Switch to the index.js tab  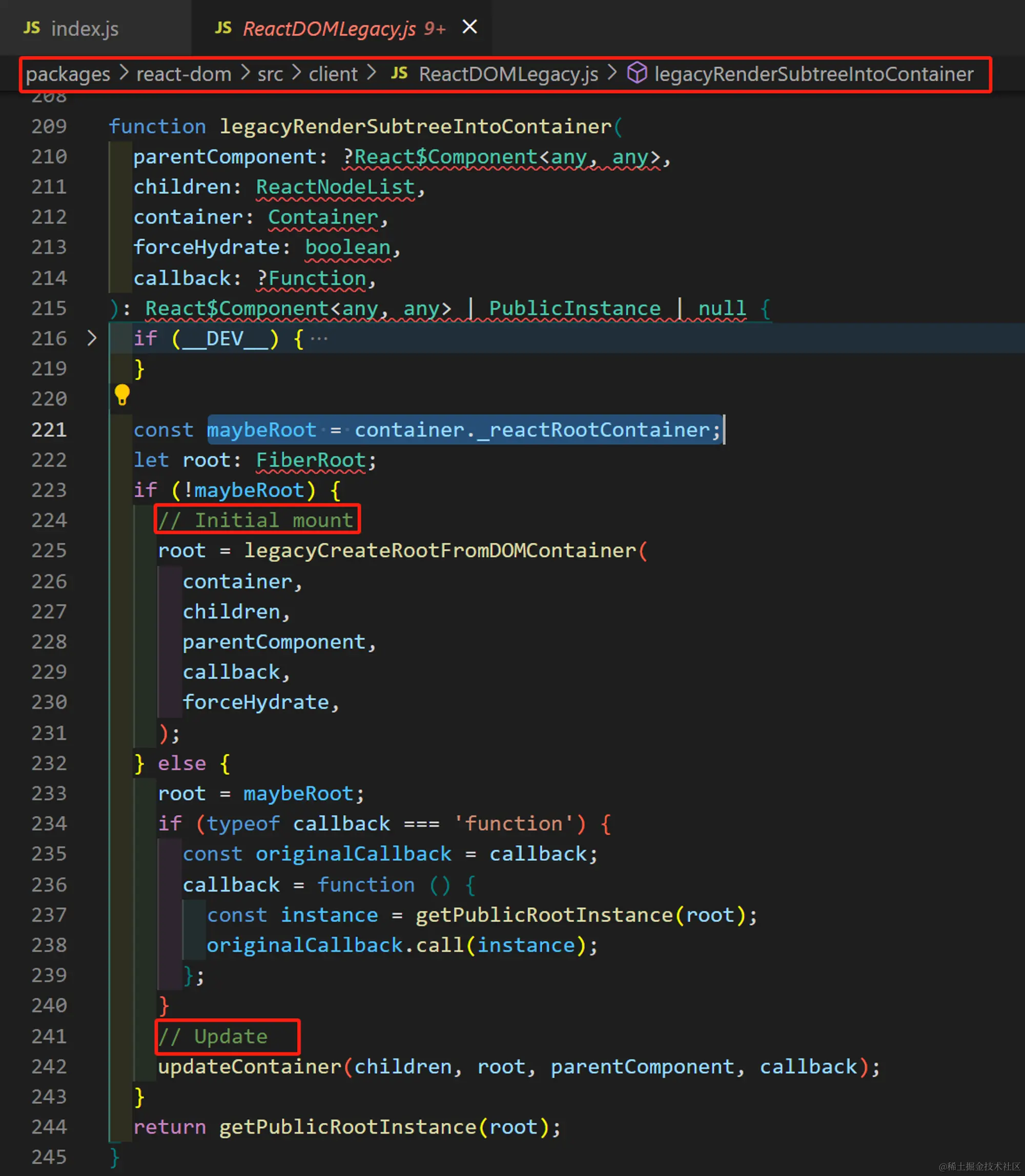85,29
